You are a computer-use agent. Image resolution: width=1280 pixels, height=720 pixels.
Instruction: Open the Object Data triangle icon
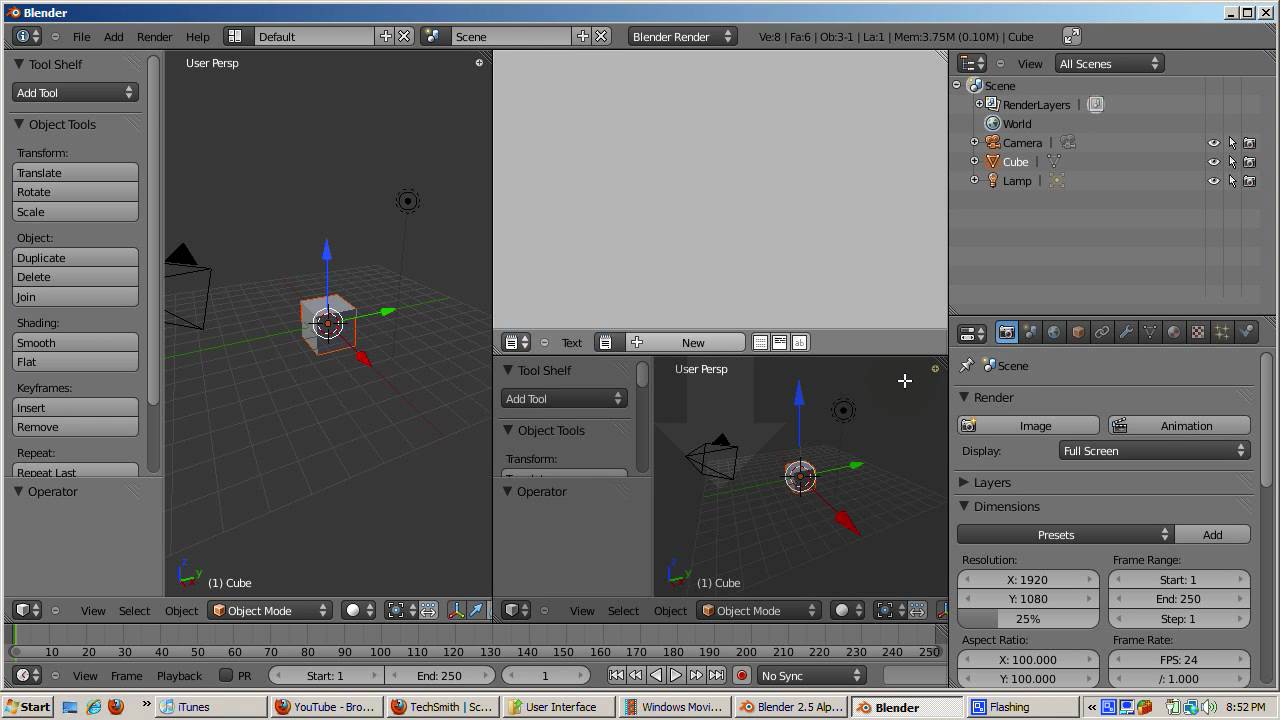pyautogui.click(x=1150, y=333)
